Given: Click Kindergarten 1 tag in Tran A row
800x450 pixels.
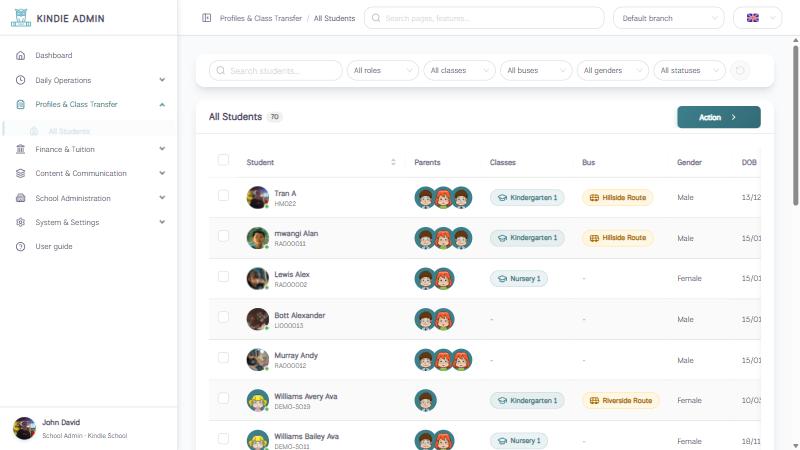Looking at the screenshot, I should pyautogui.click(x=527, y=197).
